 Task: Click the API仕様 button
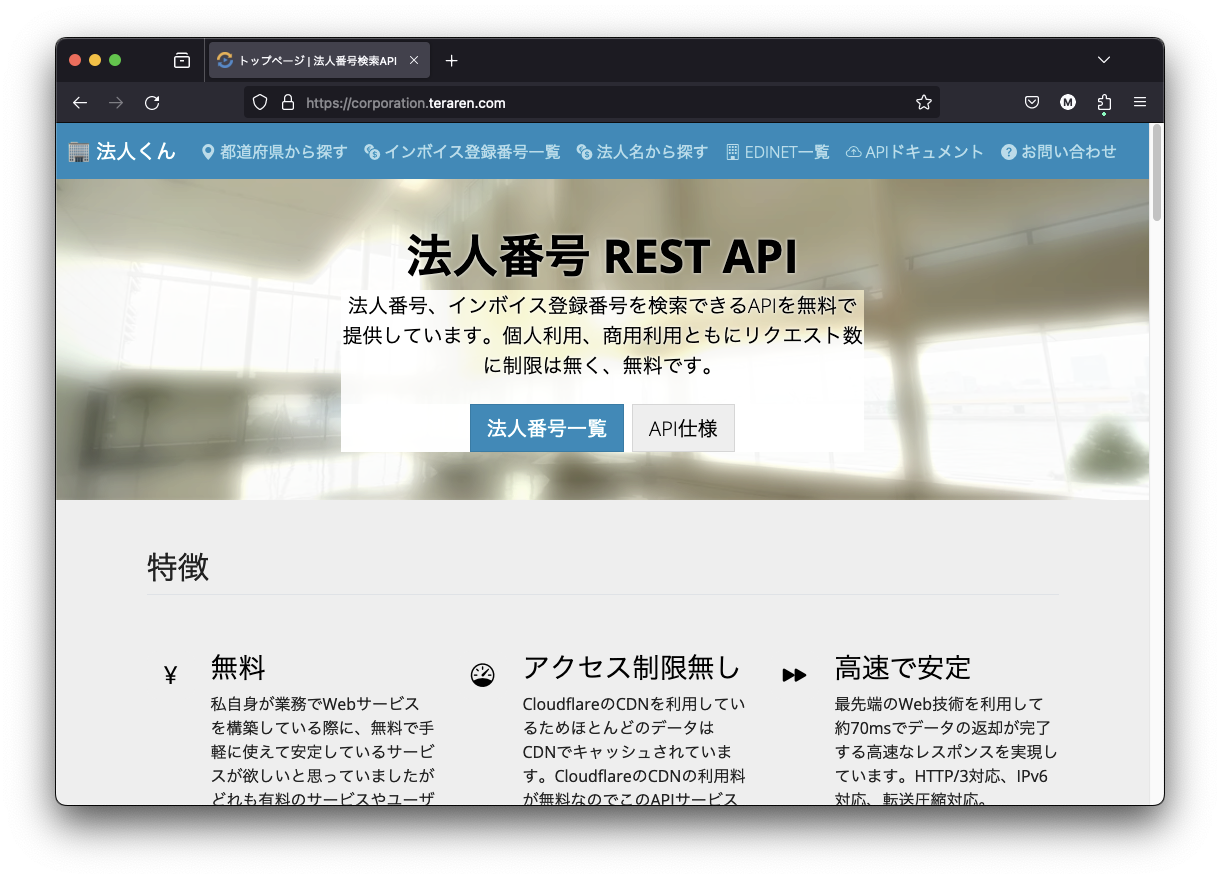(x=683, y=428)
